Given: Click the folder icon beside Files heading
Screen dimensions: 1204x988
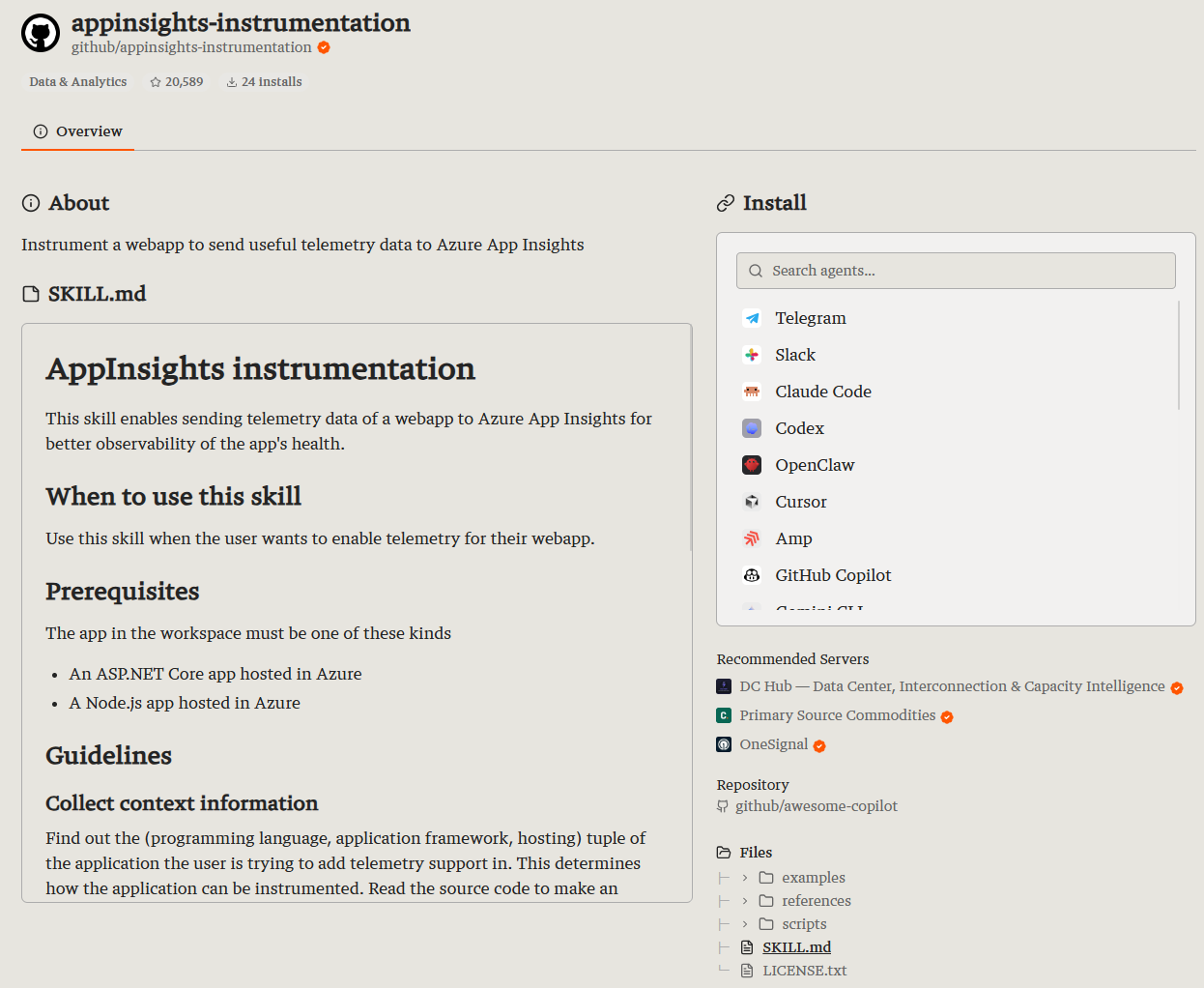Looking at the screenshot, I should pyautogui.click(x=724, y=853).
